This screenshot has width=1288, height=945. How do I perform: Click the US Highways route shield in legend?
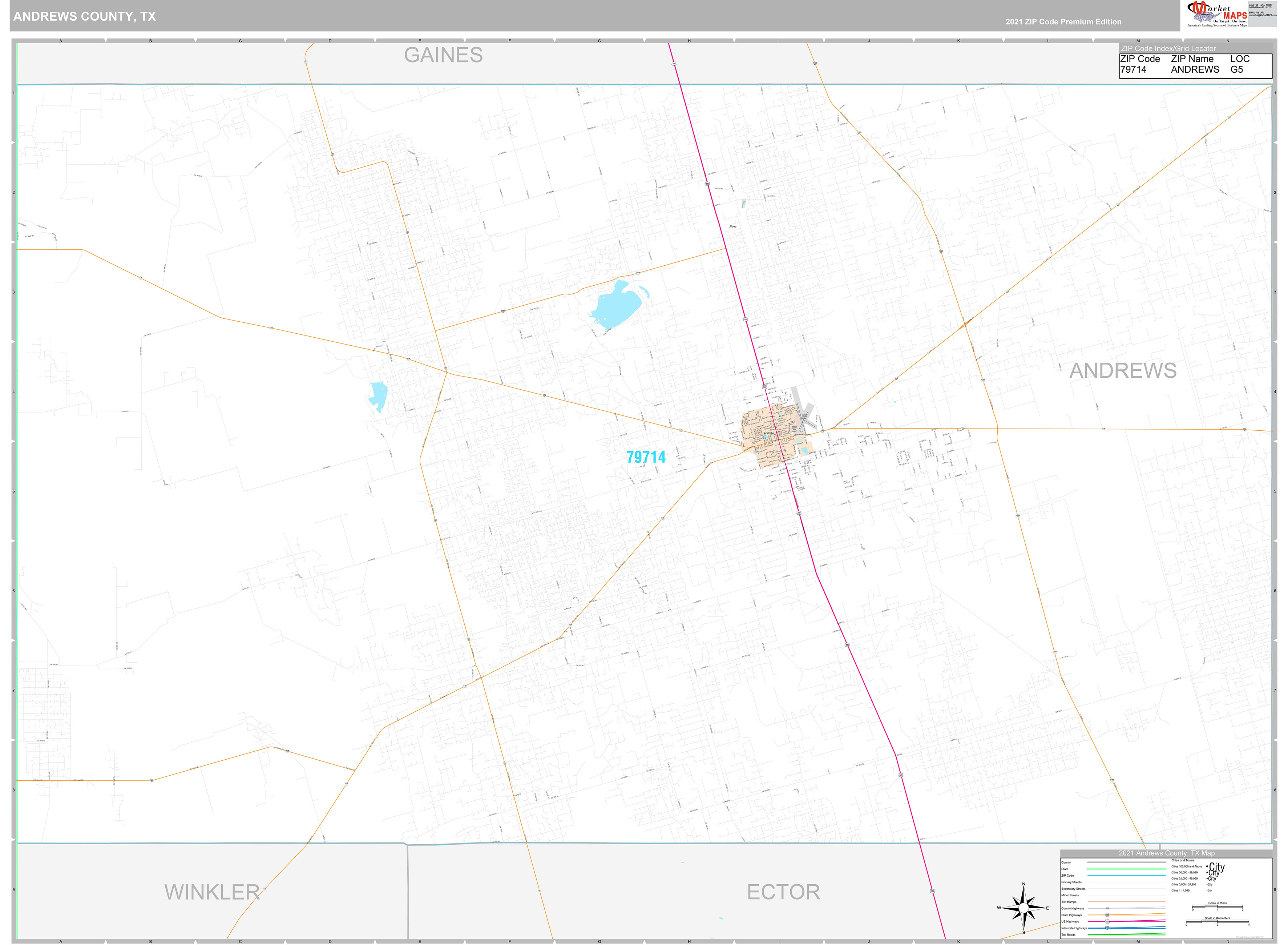click(1107, 921)
